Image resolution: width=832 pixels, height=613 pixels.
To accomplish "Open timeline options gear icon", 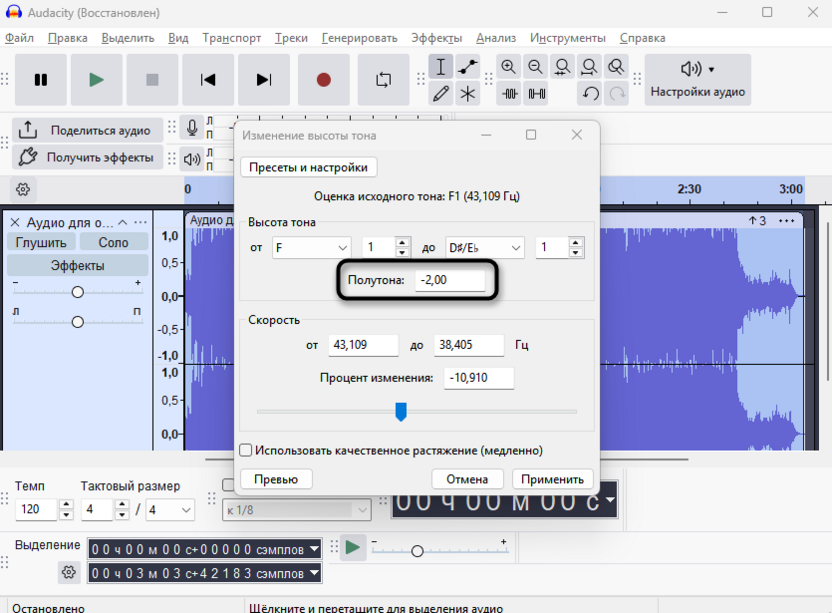I will pos(23,189).
